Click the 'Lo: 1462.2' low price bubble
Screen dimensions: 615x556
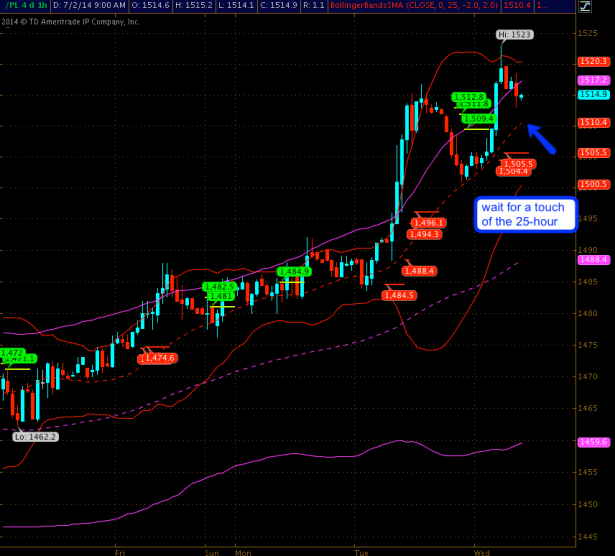click(35, 436)
